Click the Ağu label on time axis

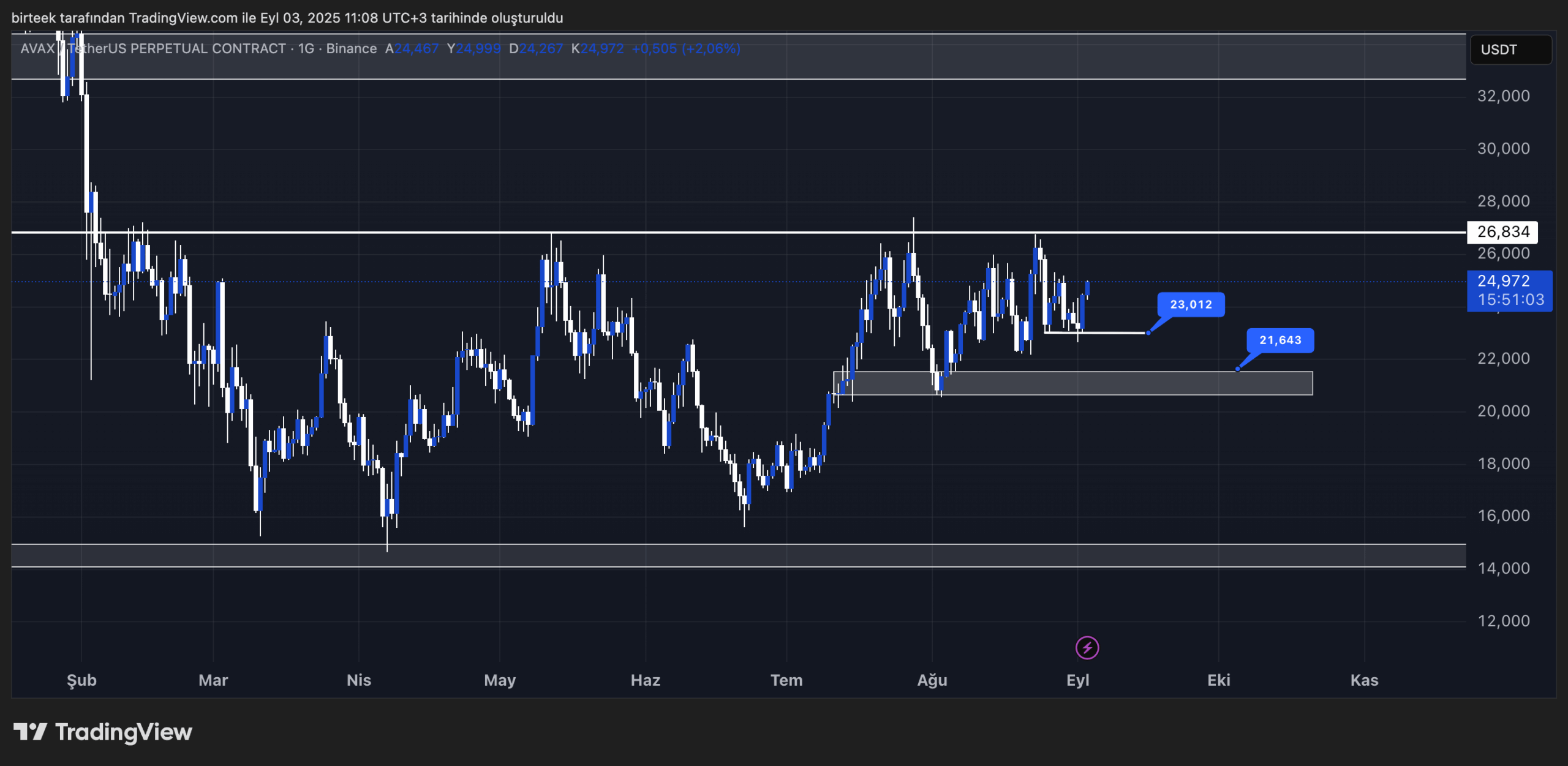tap(932, 680)
